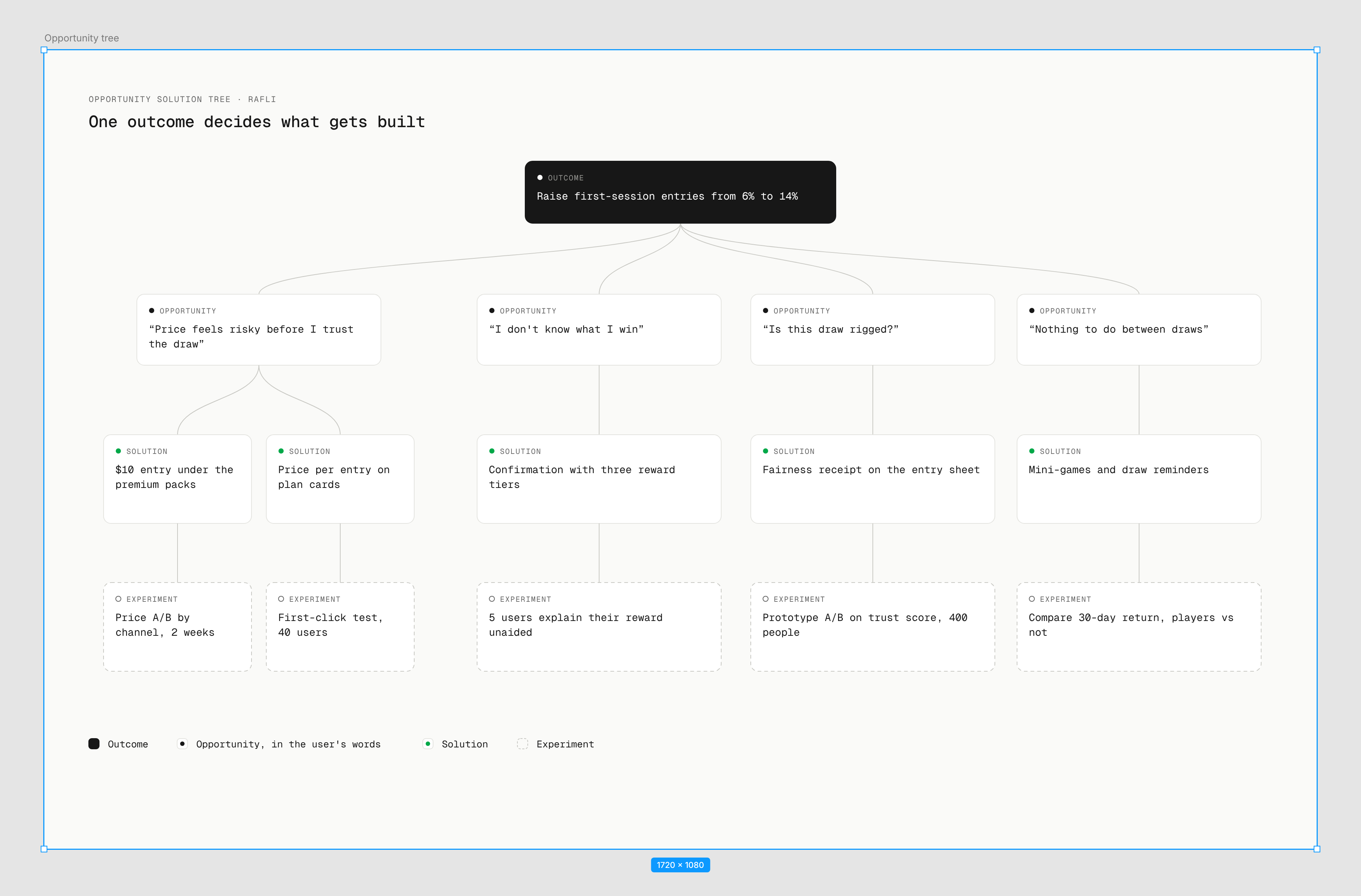Click solution 'Mini-games and draw reminders'

[1139, 479]
